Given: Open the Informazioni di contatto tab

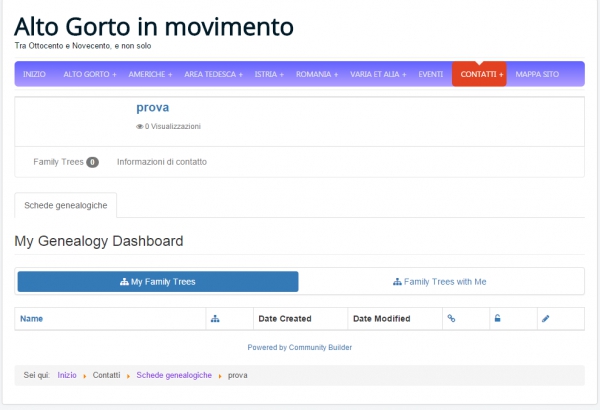Looking at the screenshot, I should (162, 162).
